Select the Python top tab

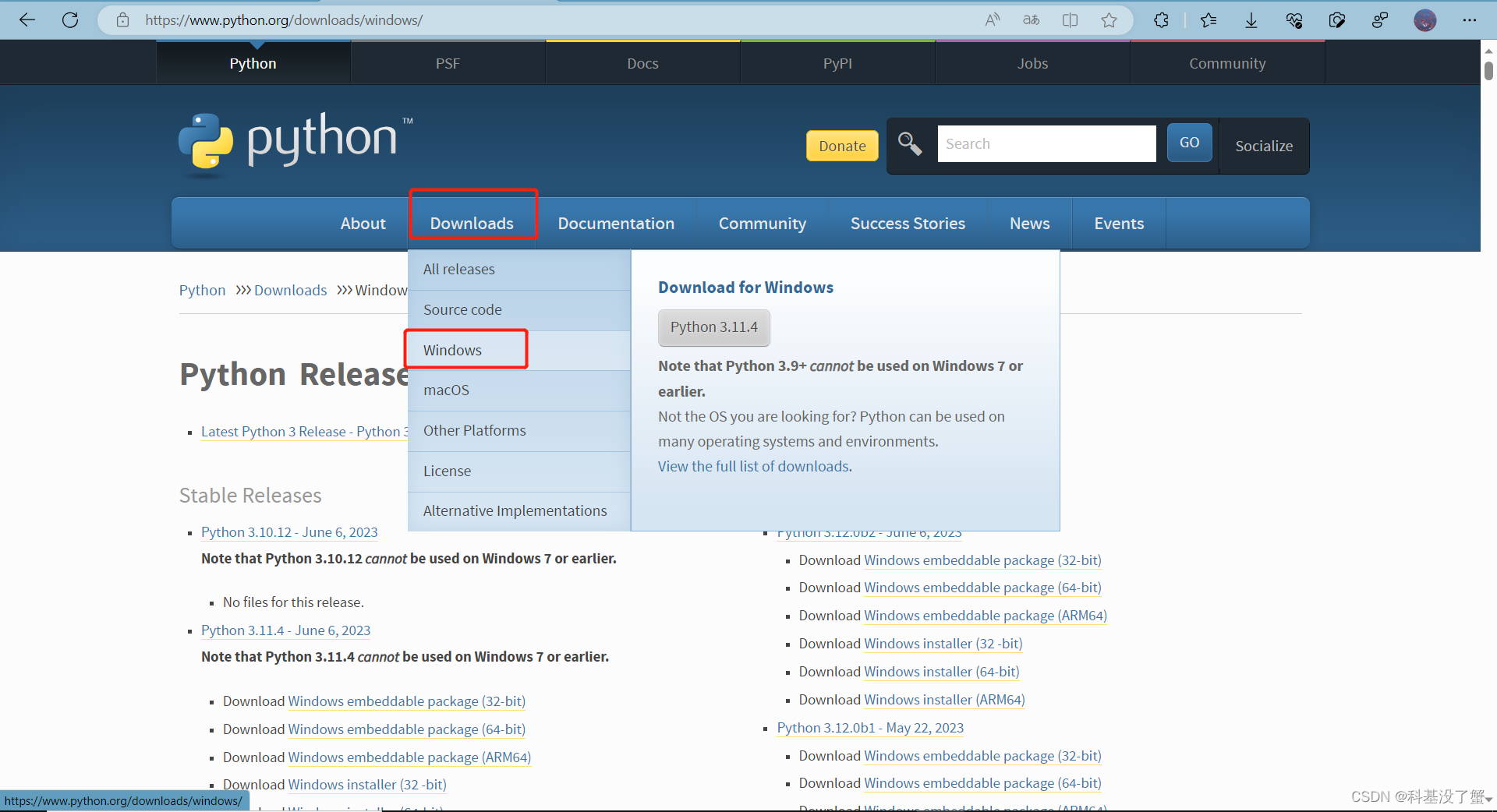(x=253, y=63)
